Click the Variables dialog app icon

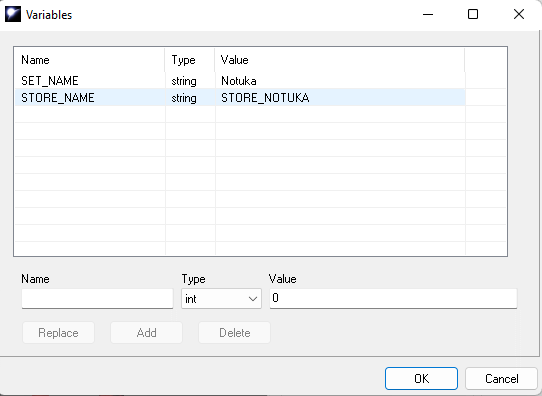[13, 14]
